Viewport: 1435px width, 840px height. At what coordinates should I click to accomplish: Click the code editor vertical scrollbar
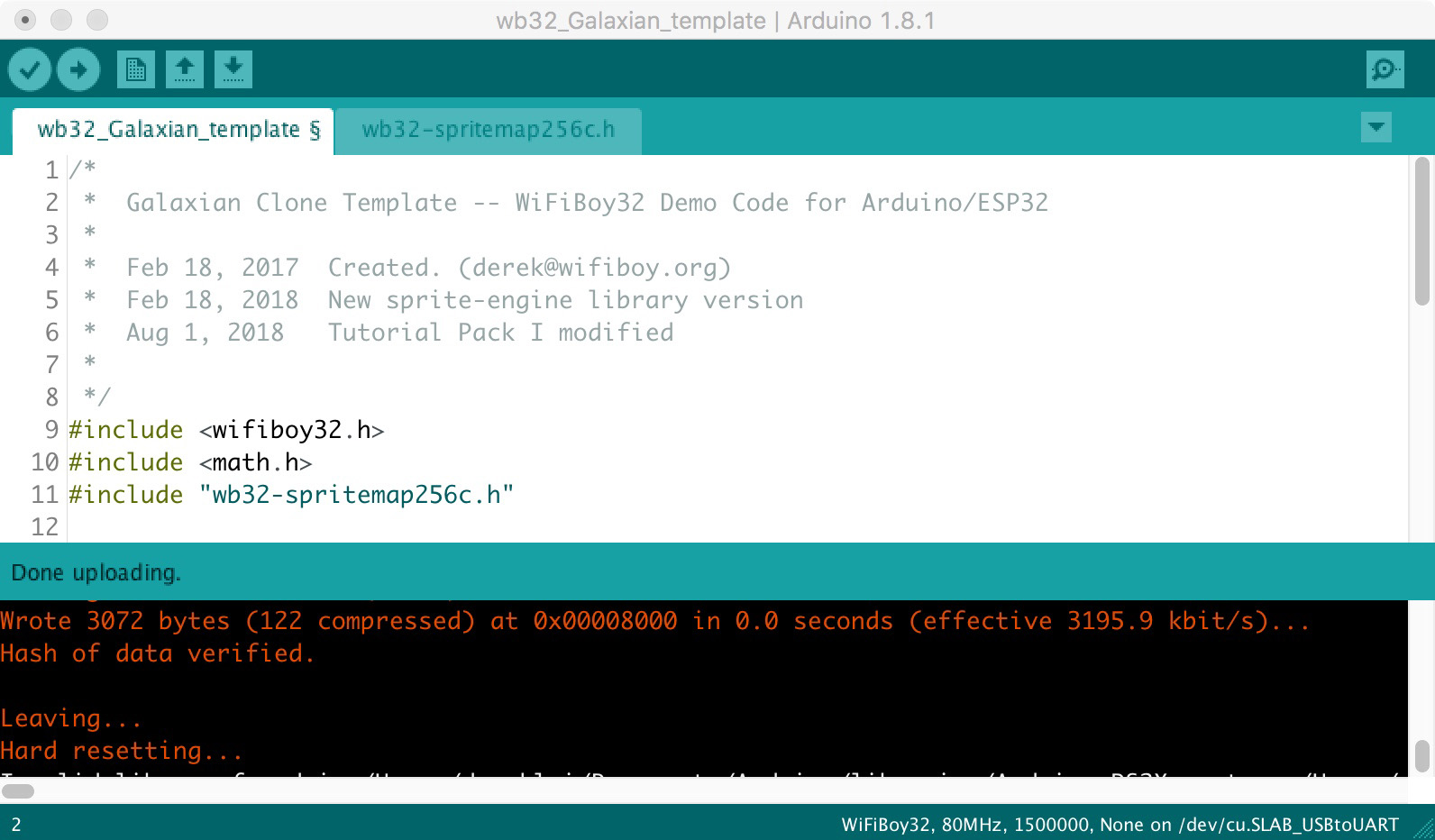pyautogui.click(x=1422, y=233)
